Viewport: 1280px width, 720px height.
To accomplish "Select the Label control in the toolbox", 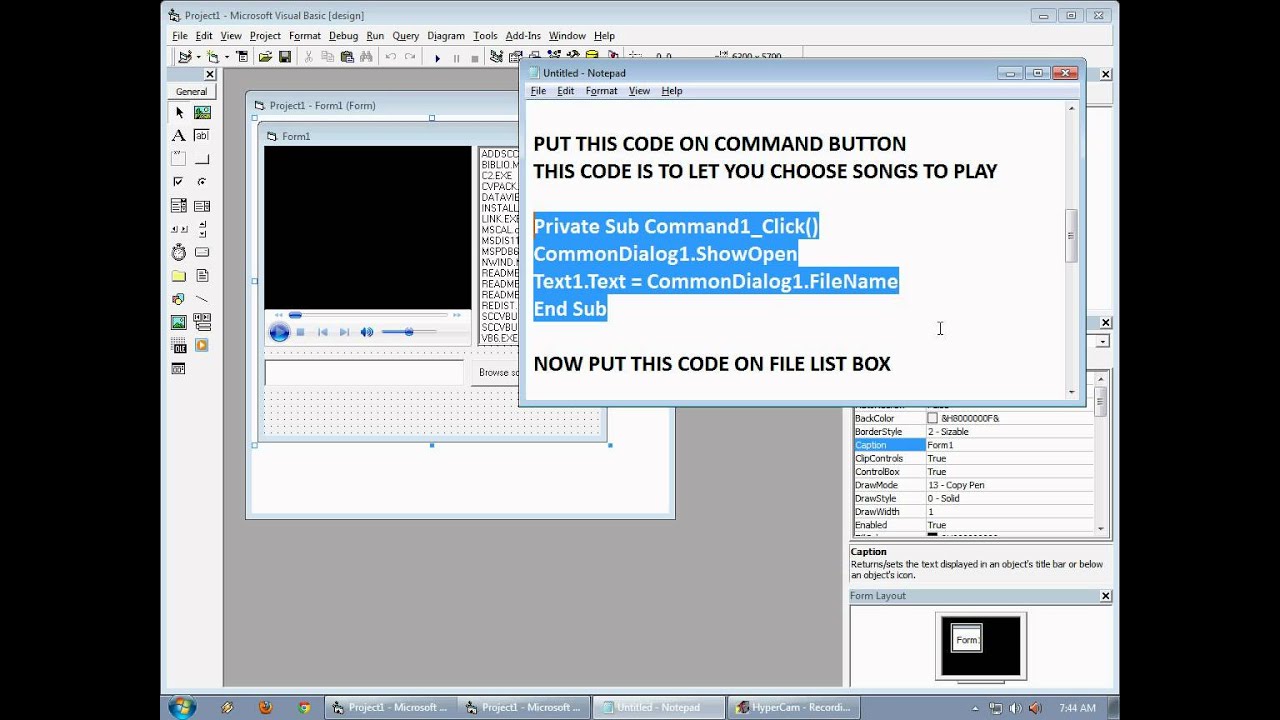I will [178, 136].
